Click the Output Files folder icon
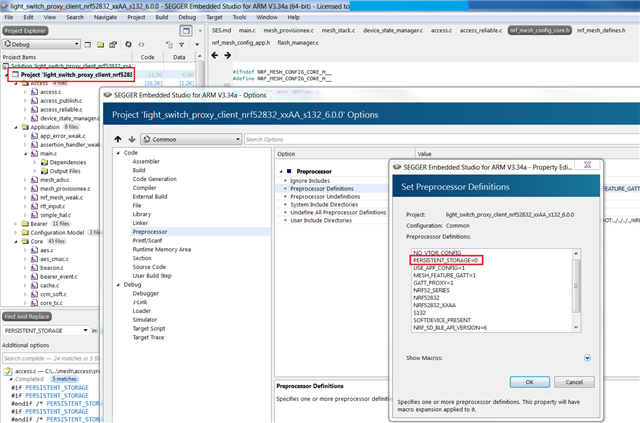This screenshot has width=640, height=423. [44, 171]
